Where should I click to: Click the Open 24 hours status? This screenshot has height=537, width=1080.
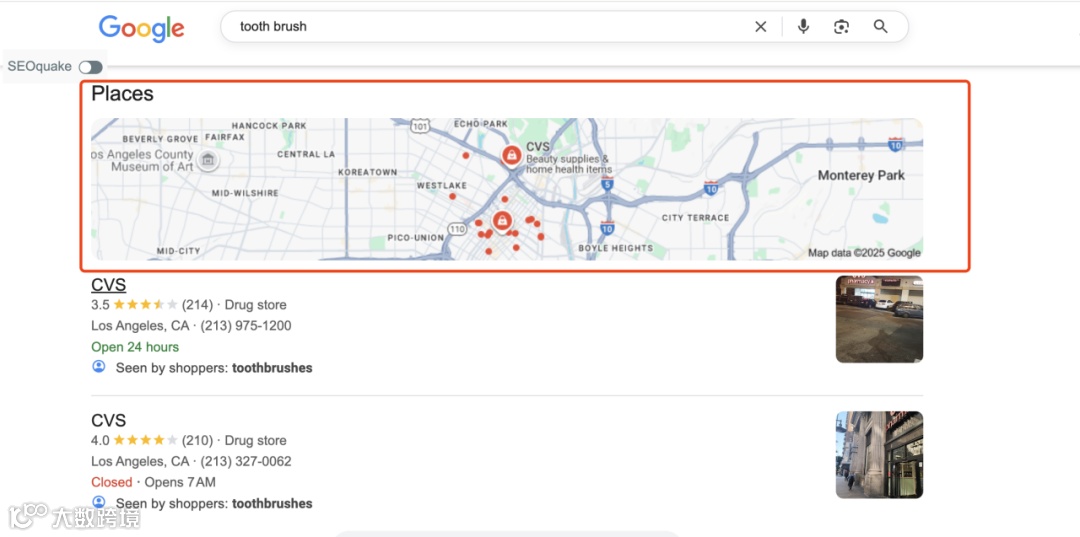click(135, 347)
